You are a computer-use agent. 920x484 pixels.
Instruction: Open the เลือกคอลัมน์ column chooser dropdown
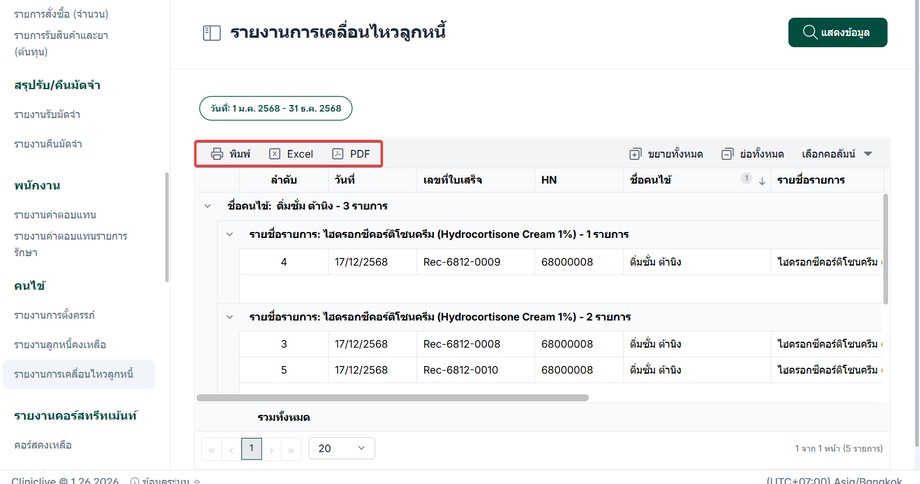point(837,154)
